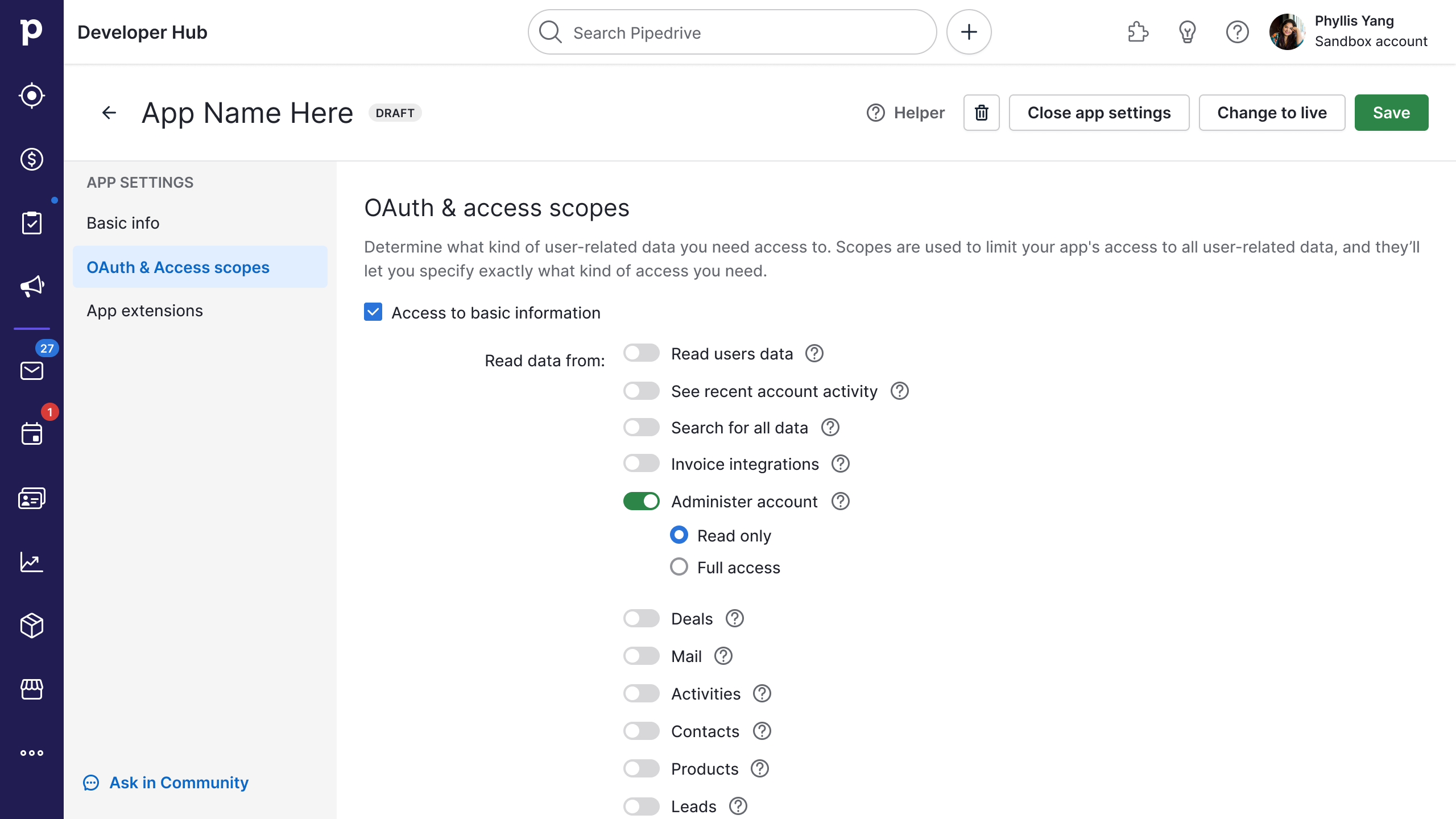Click the inbox/mail icon in sidebar
Image resolution: width=1456 pixels, height=819 pixels.
click(x=32, y=371)
